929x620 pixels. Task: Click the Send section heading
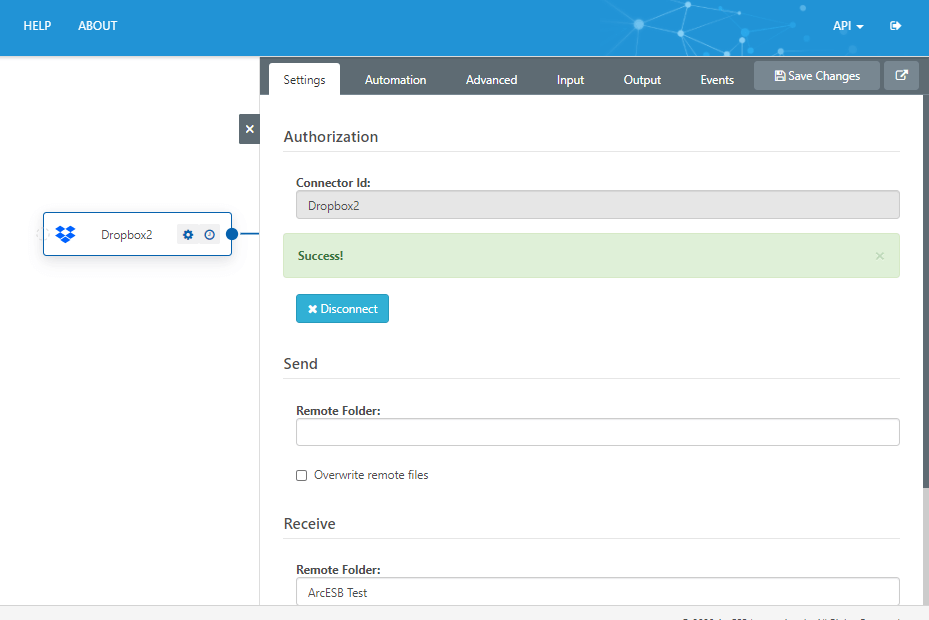300,364
